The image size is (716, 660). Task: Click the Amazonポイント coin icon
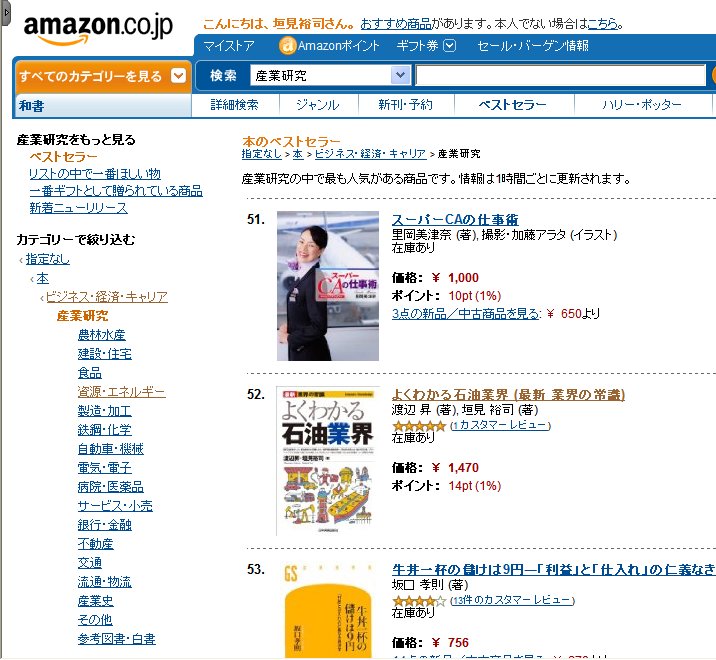point(287,46)
